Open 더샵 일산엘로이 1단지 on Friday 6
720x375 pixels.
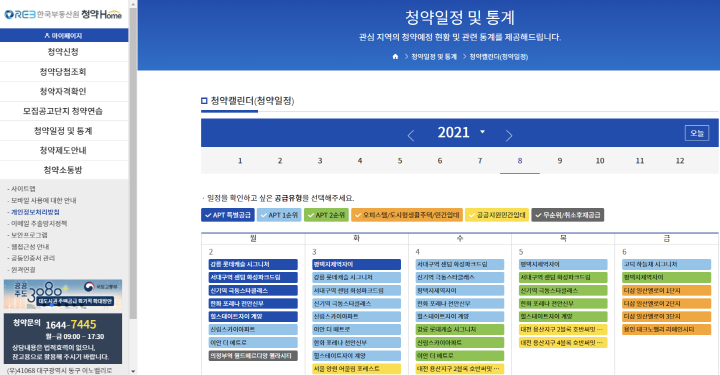coord(666,291)
